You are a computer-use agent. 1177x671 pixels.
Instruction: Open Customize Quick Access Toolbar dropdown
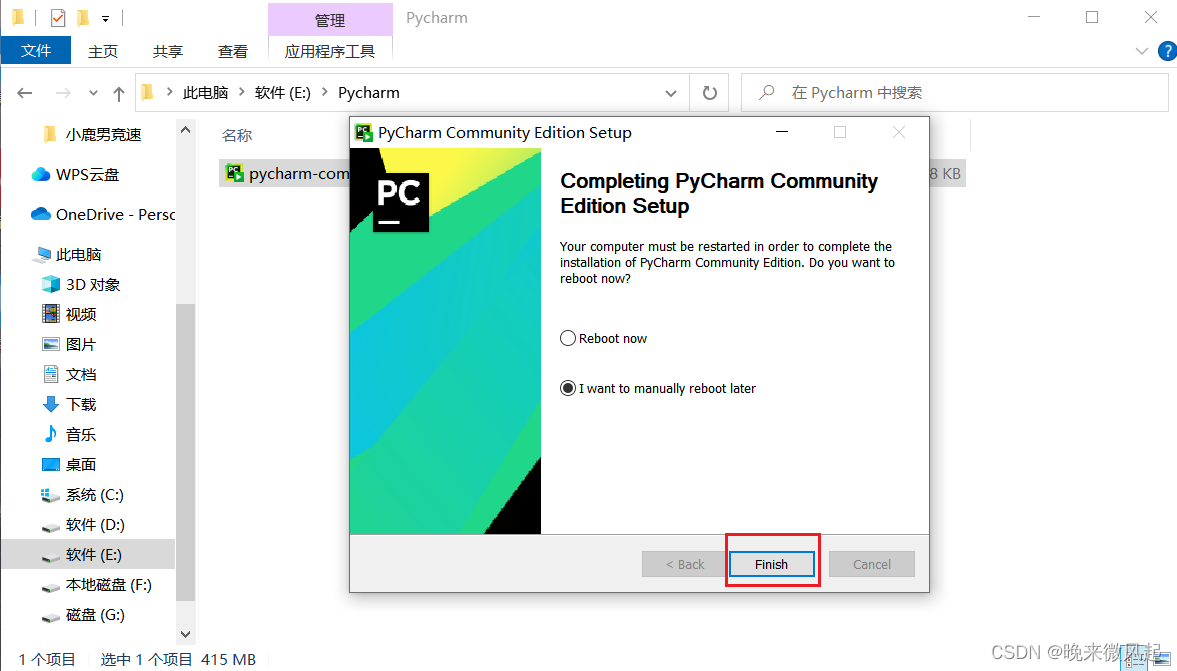pos(106,18)
